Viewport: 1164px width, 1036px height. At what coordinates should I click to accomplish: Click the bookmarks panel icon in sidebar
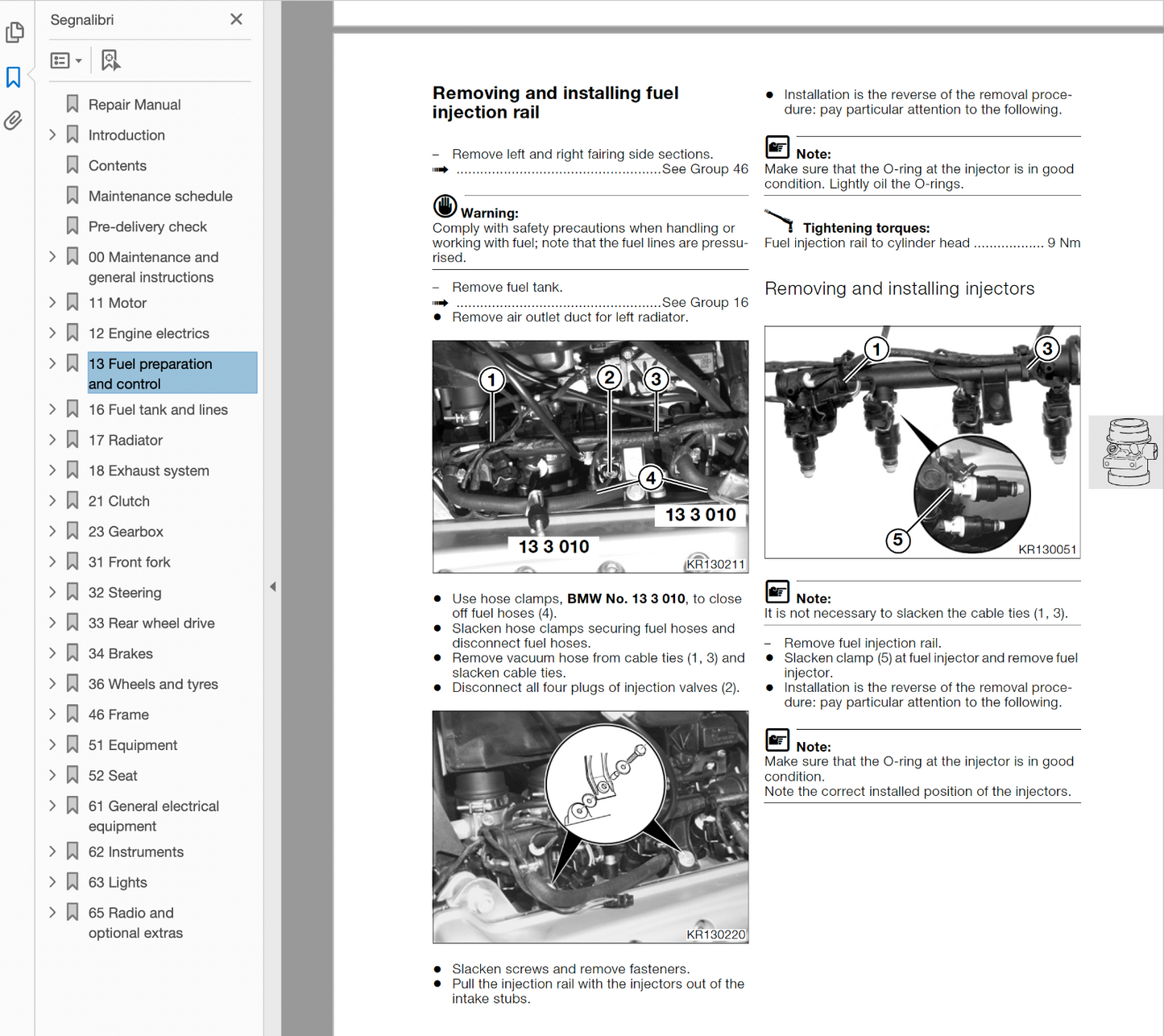14,77
